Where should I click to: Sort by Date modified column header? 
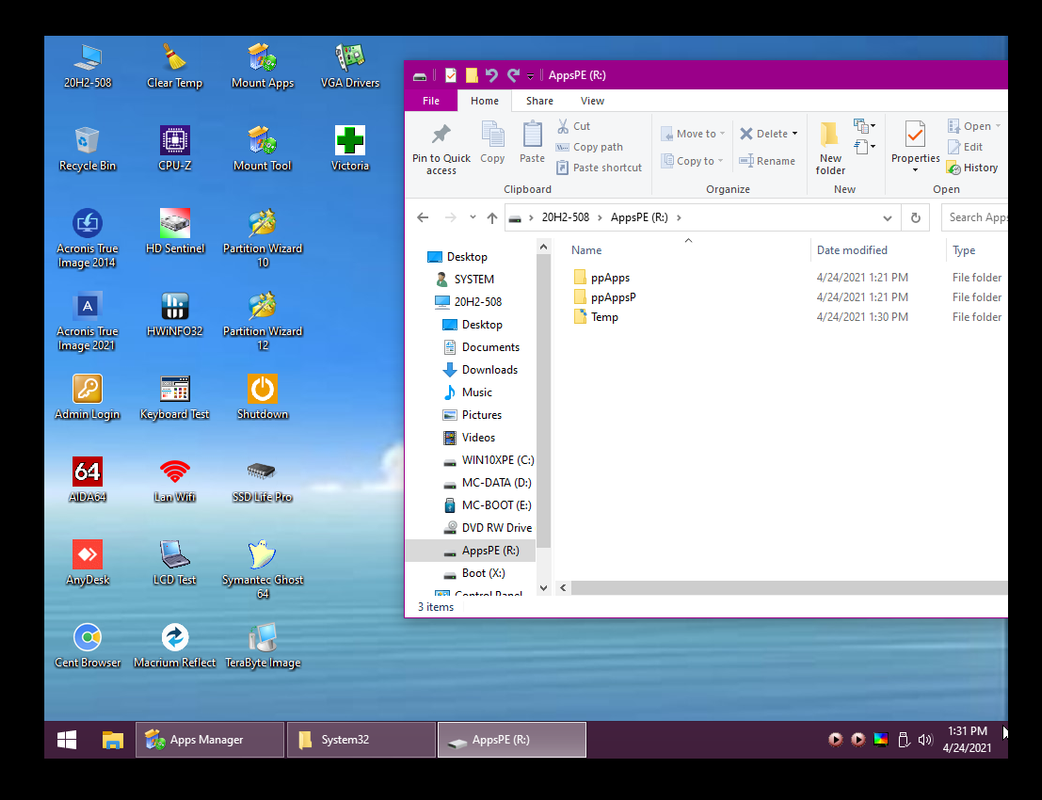(851, 250)
